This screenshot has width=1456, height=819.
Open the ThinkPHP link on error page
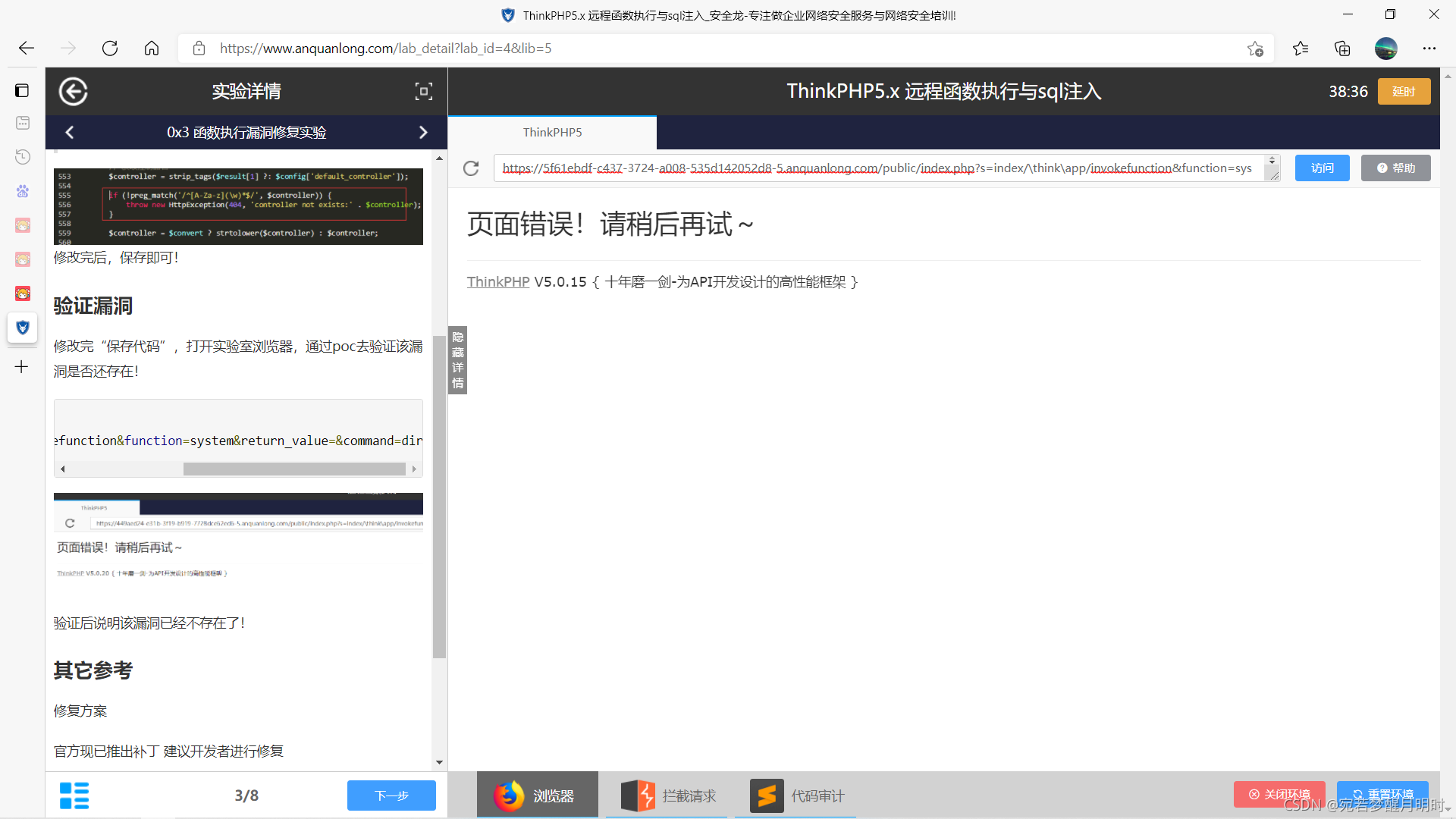click(x=498, y=282)
